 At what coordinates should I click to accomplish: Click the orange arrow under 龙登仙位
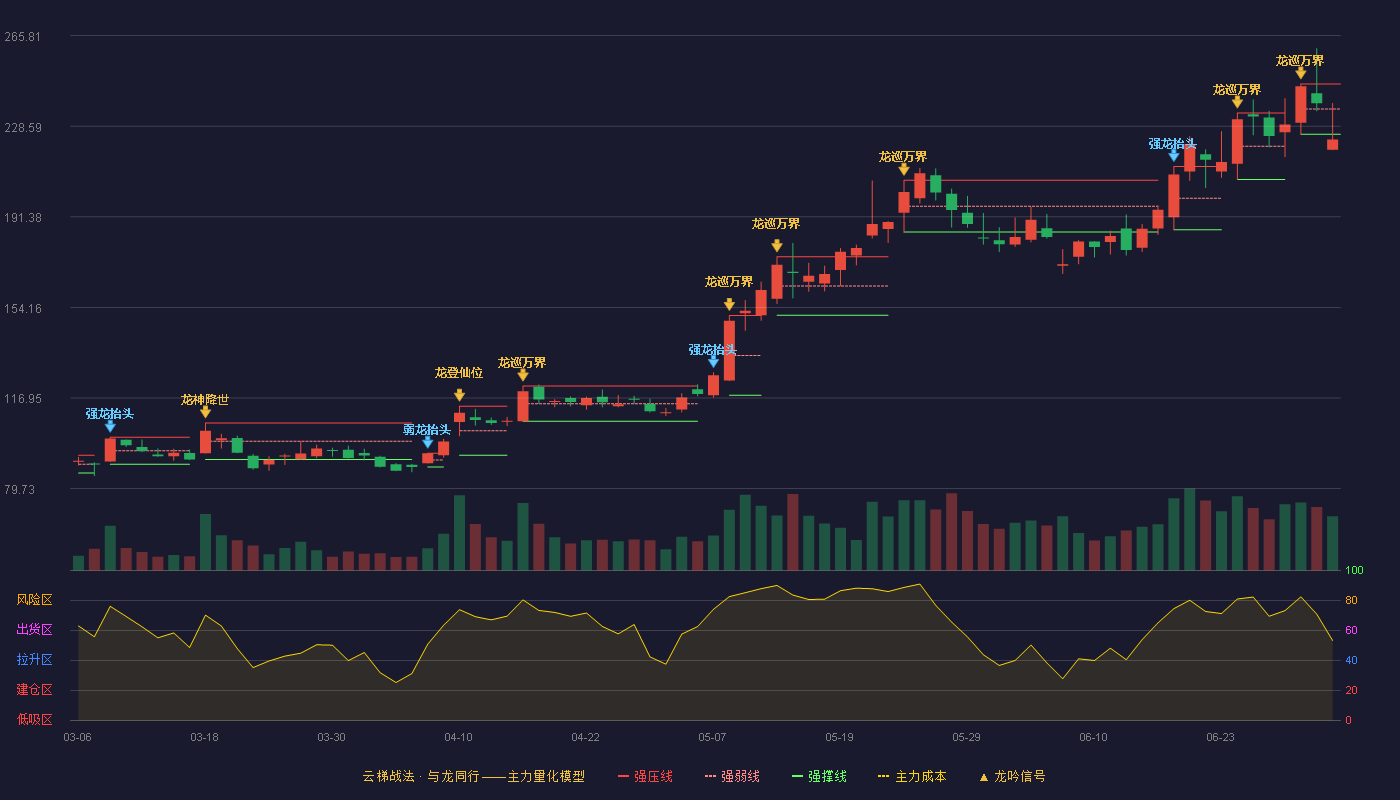tap(459, 395)
